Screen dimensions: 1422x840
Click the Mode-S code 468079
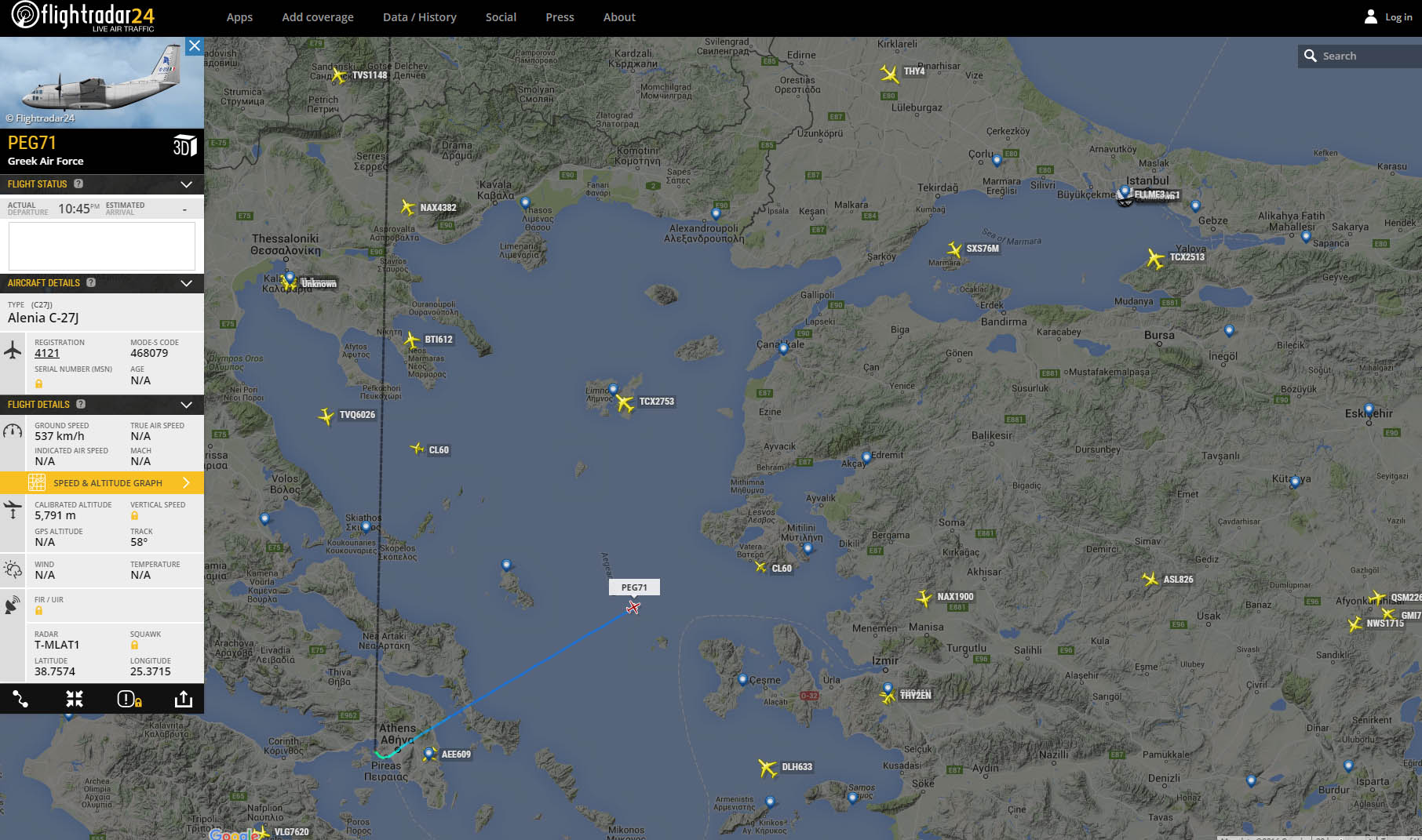coord(149,353)
